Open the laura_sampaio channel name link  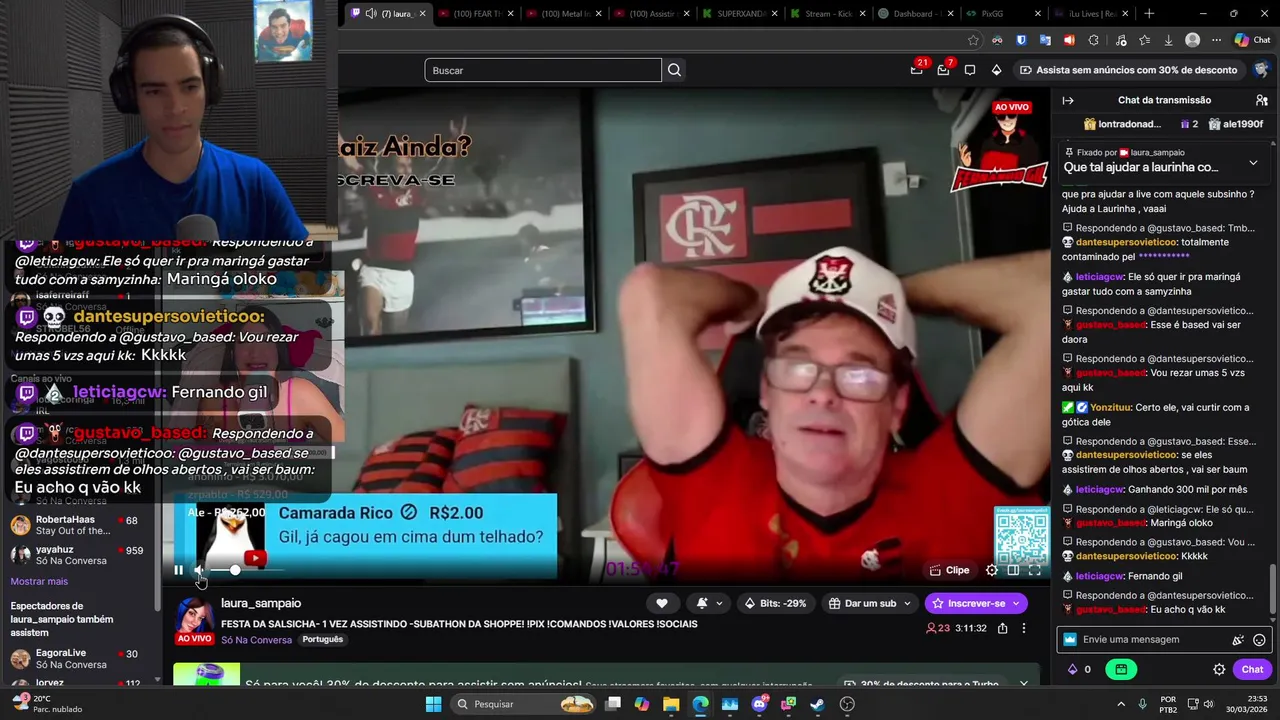[261, 603]
